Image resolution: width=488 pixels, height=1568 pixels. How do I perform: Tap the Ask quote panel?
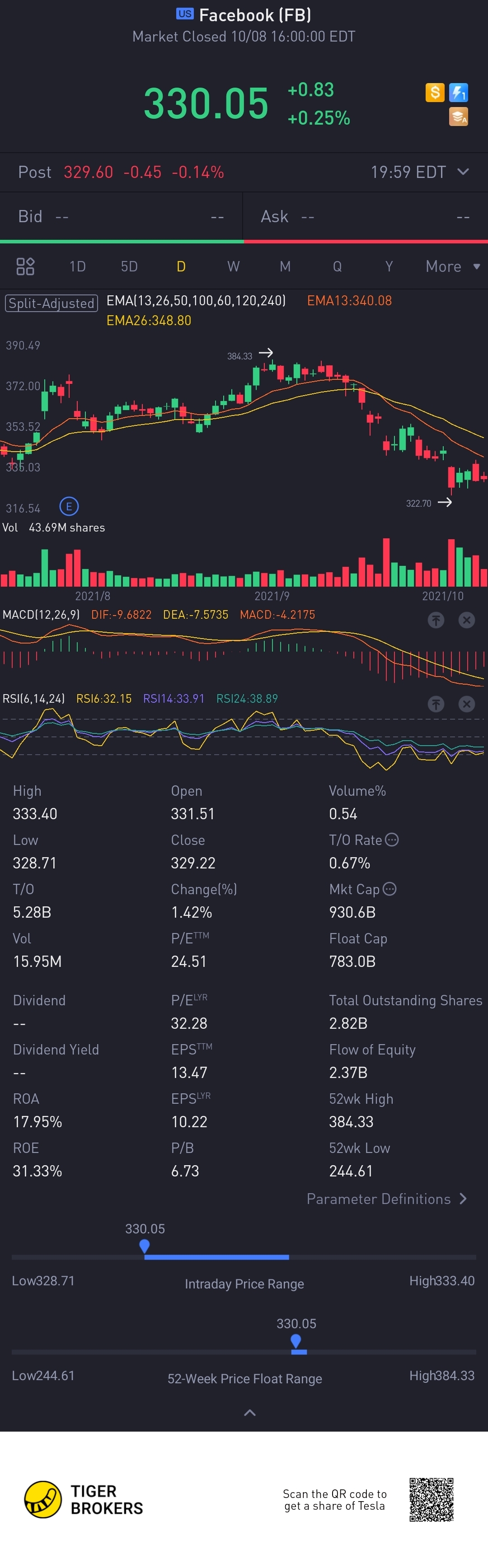[x=366, y=217]
